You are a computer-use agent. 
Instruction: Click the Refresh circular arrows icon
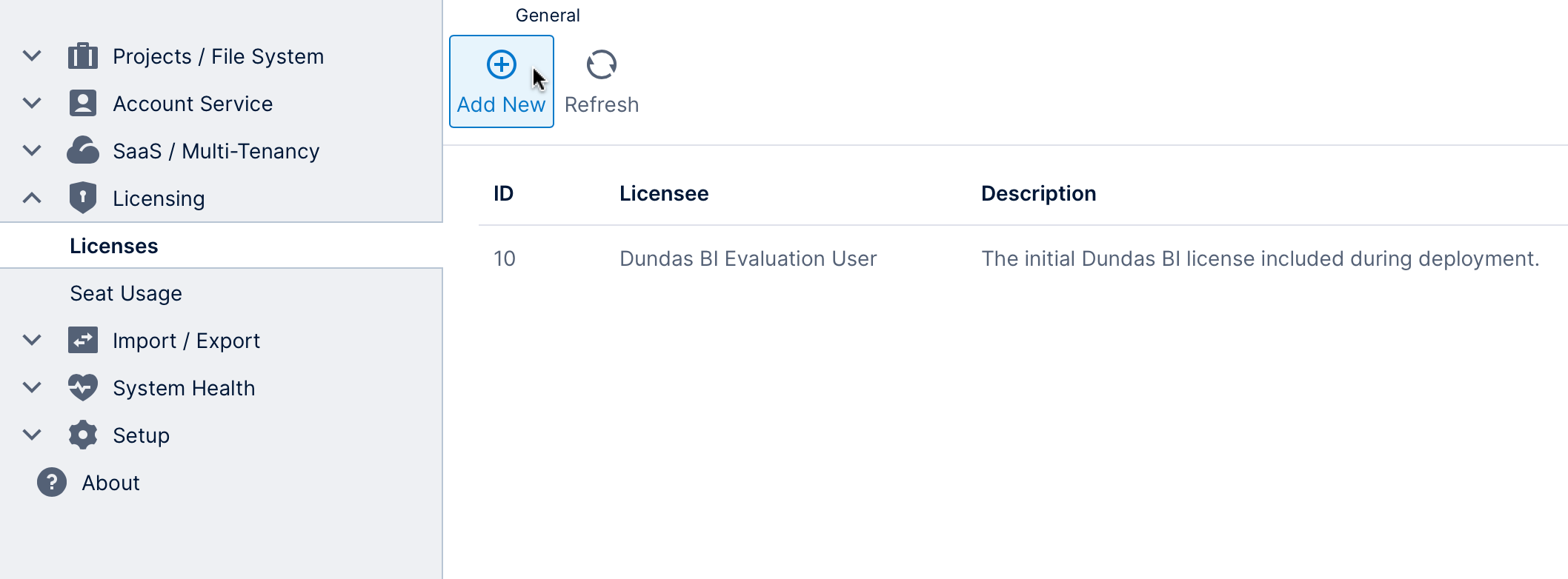pyautogui.click(x=602, y=64)
